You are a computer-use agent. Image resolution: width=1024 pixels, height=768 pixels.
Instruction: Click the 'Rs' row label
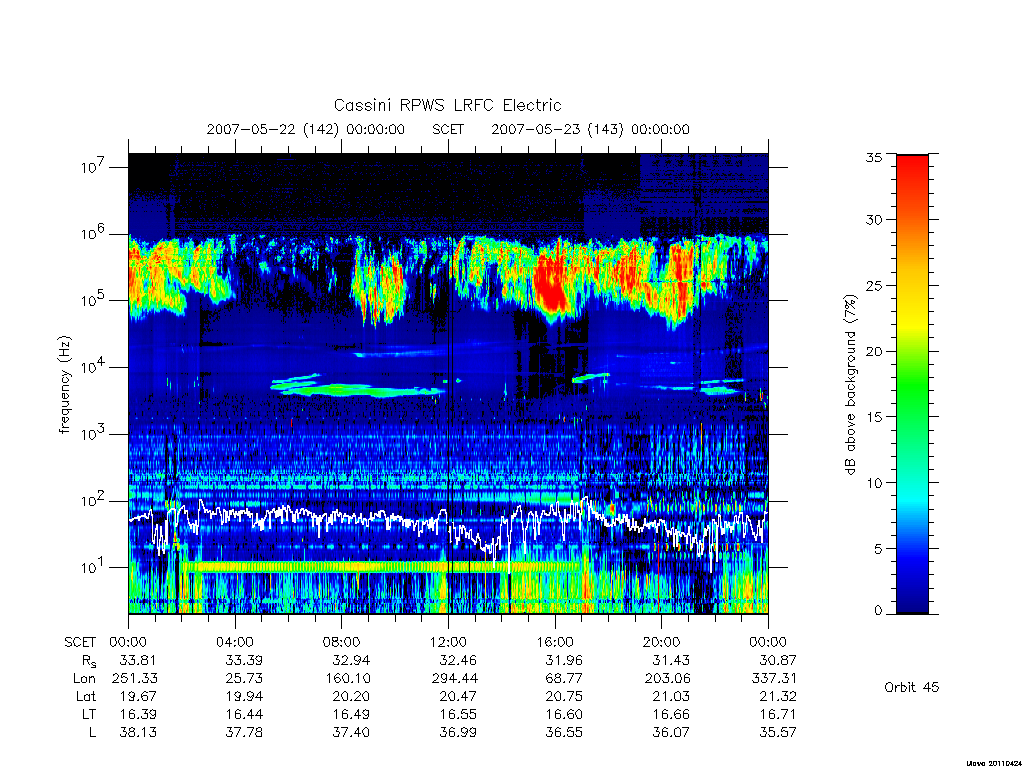coord(88,661)
